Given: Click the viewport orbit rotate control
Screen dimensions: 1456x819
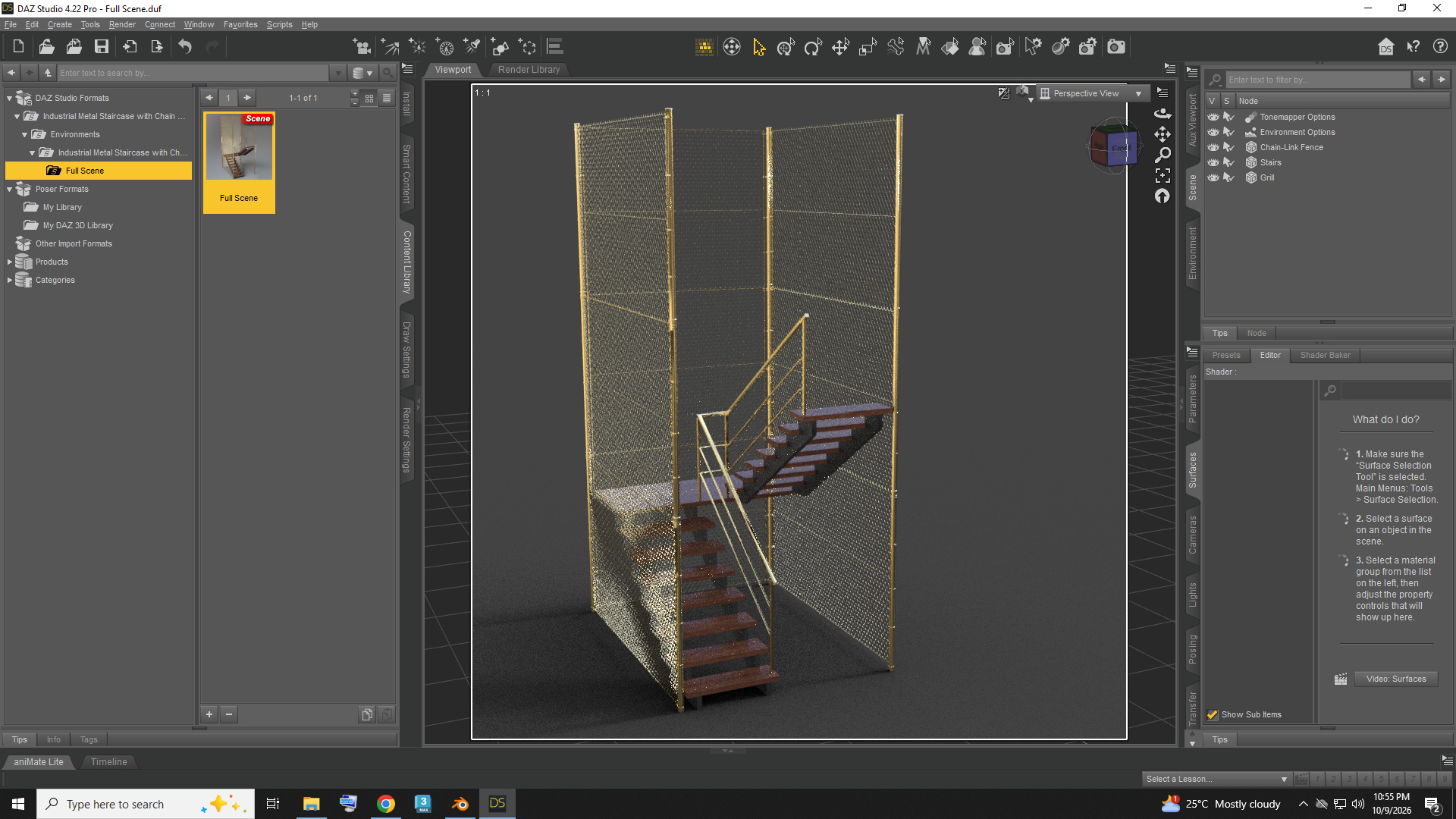Looking at the screenshot, I should (x=1162, y=113).
